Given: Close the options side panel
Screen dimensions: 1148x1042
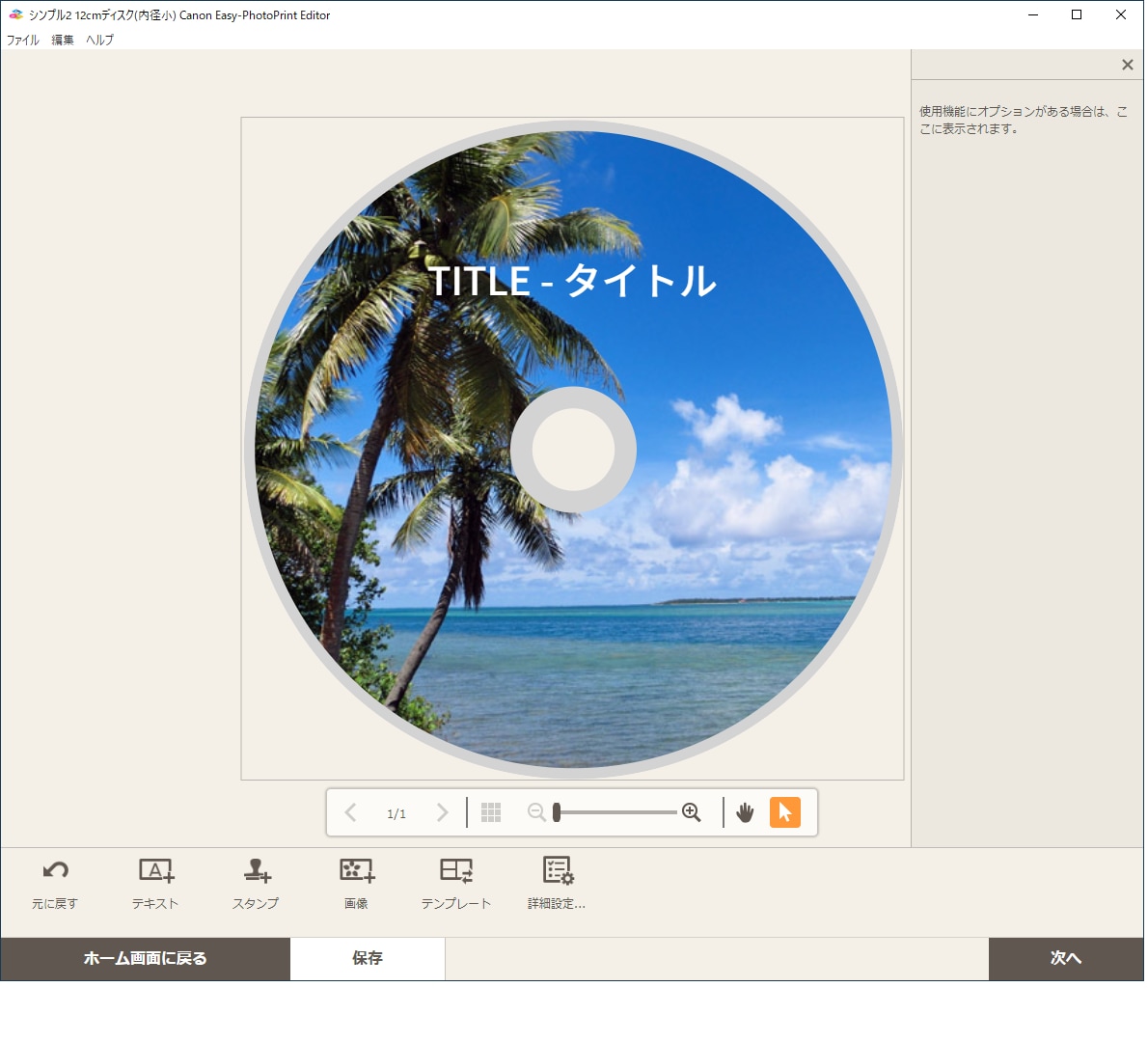Looking at the screenshot, I should pos(1128,66).
